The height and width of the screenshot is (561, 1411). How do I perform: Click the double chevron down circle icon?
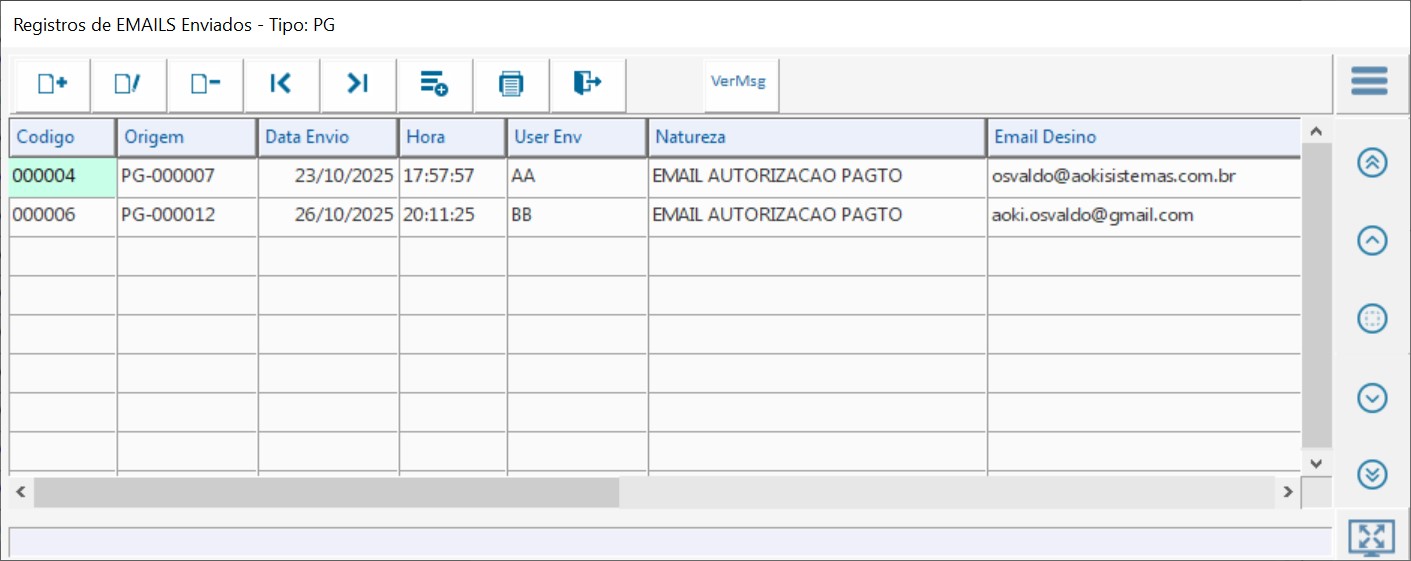point(1372,474)
